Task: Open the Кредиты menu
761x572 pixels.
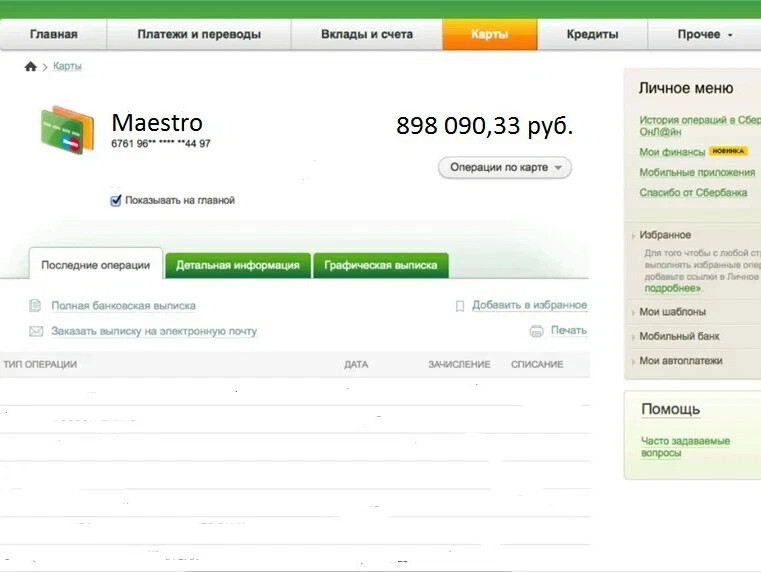Action: [x=593, y=34]
